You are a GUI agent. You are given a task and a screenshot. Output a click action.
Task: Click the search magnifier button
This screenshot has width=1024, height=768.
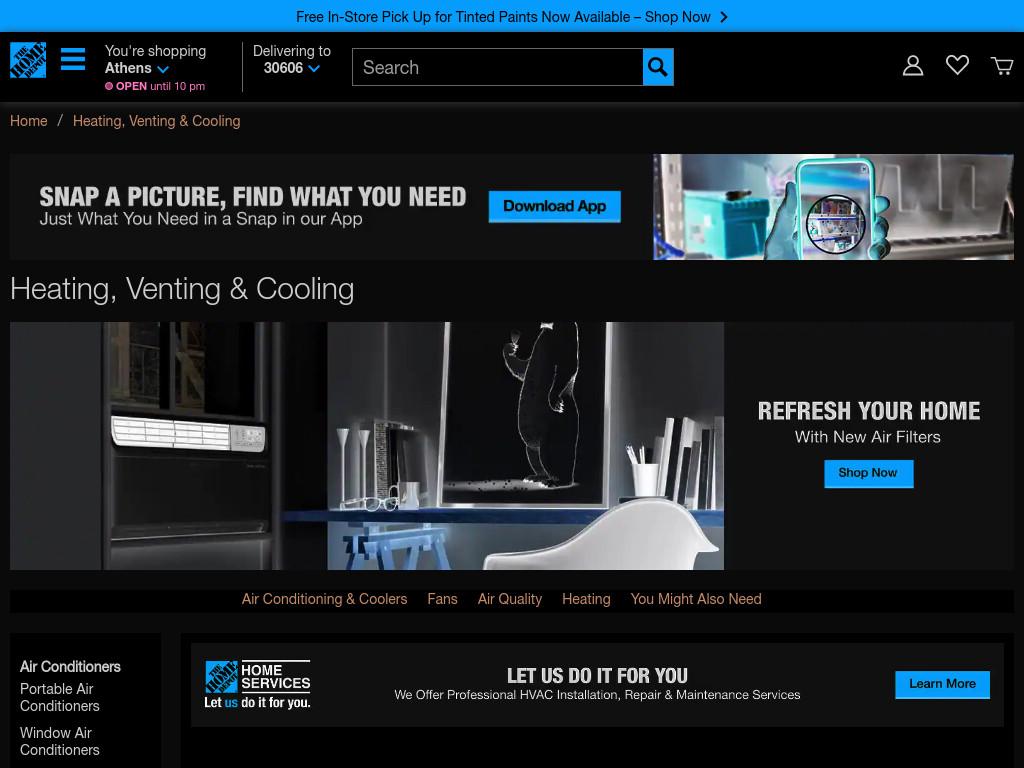point(658,67)
